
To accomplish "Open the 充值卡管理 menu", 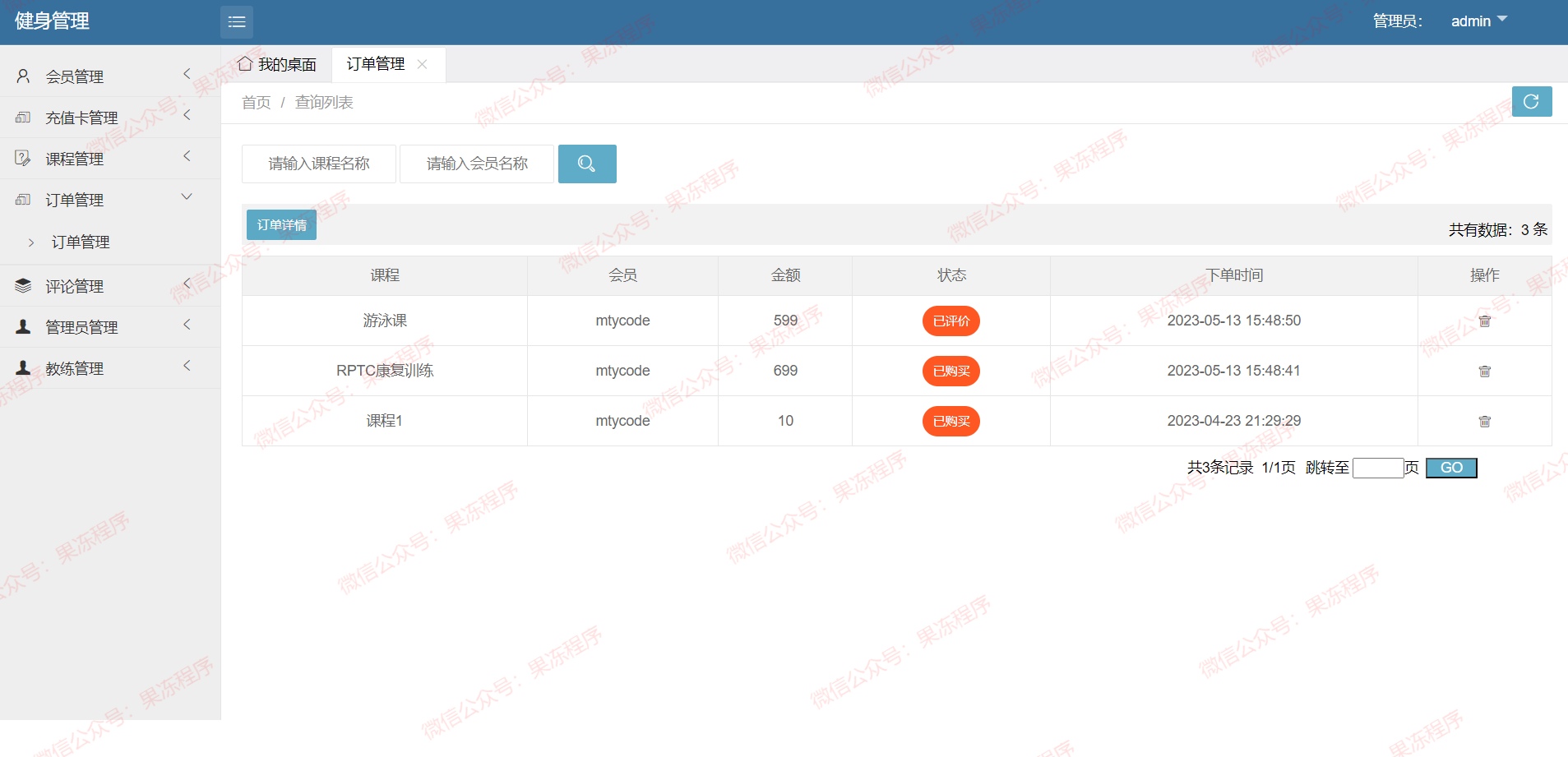I will pos(110,118).
